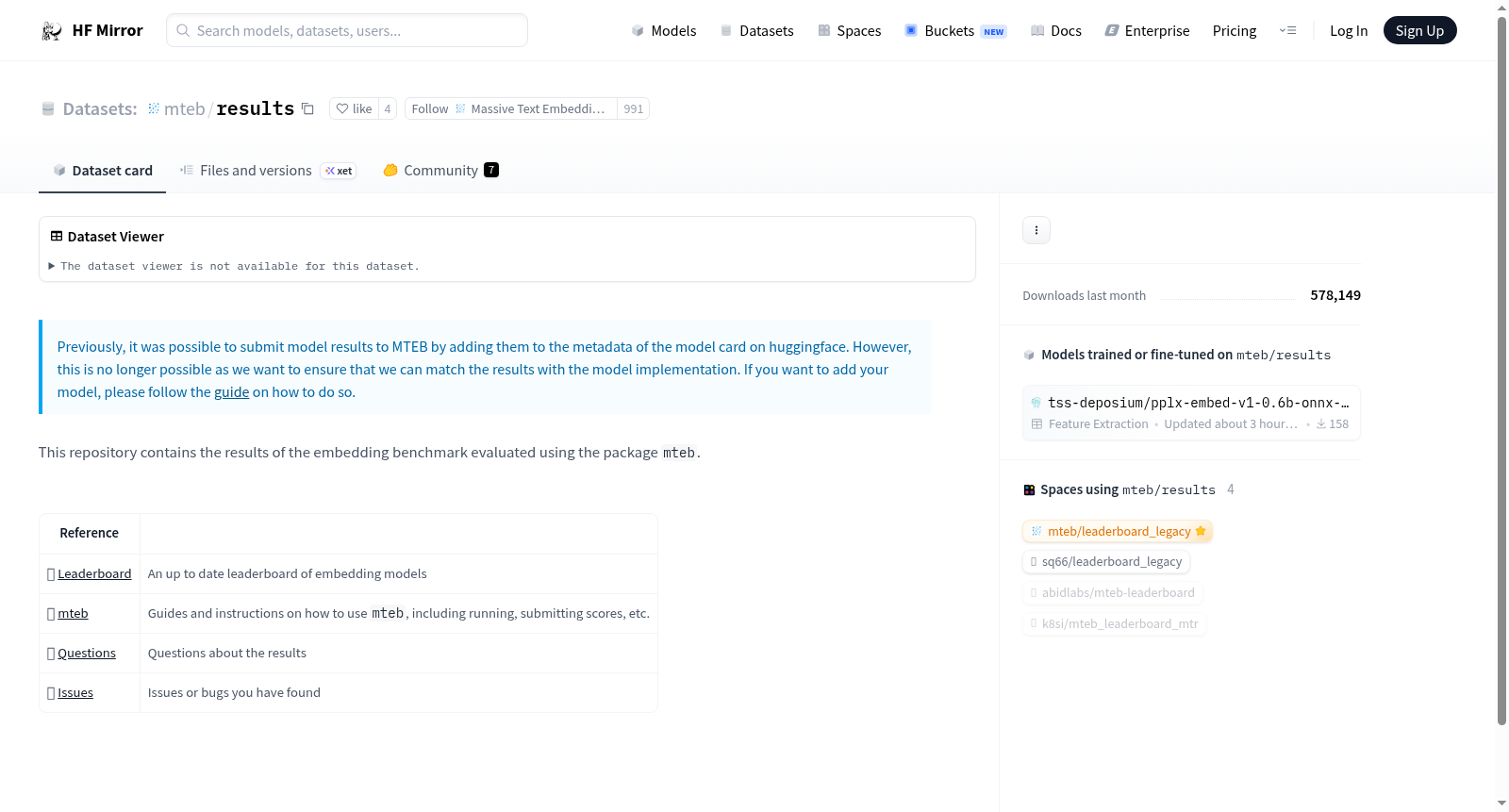Image resolution: width=1509 pixels, height=812 pixels.
Task: Open the Buckets nav item
Action: pos(955,30)
